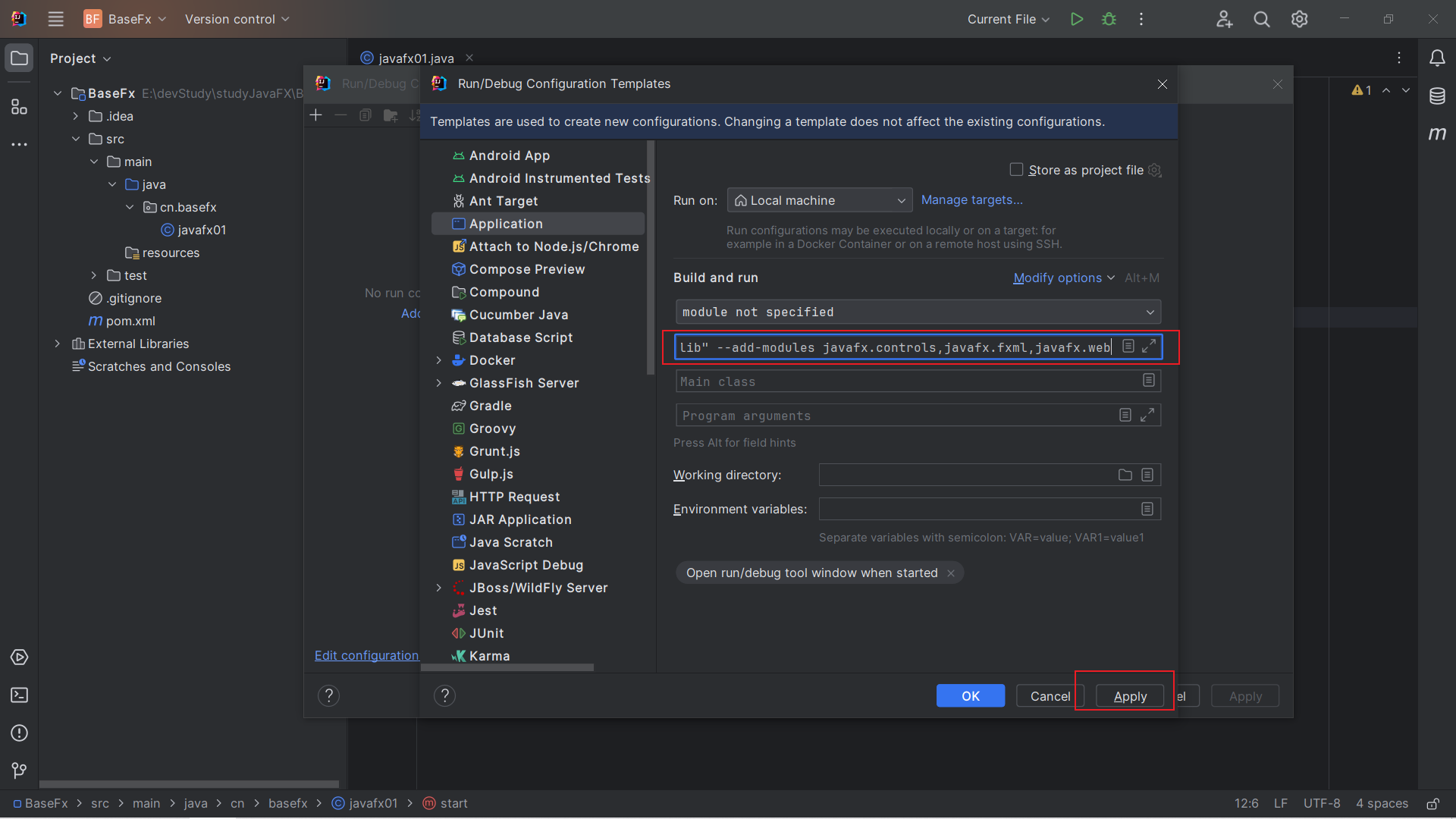Select the Application template

pos(538,224)
